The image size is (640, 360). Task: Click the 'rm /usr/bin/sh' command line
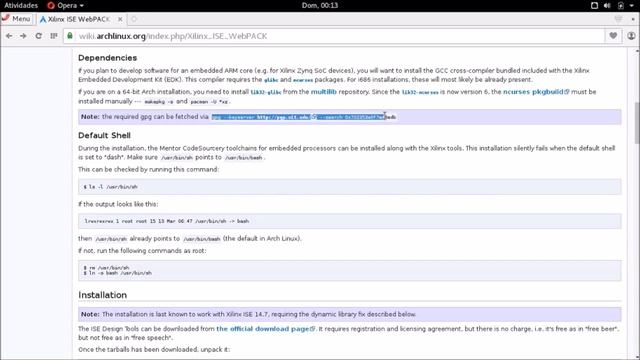pos(107,268)
